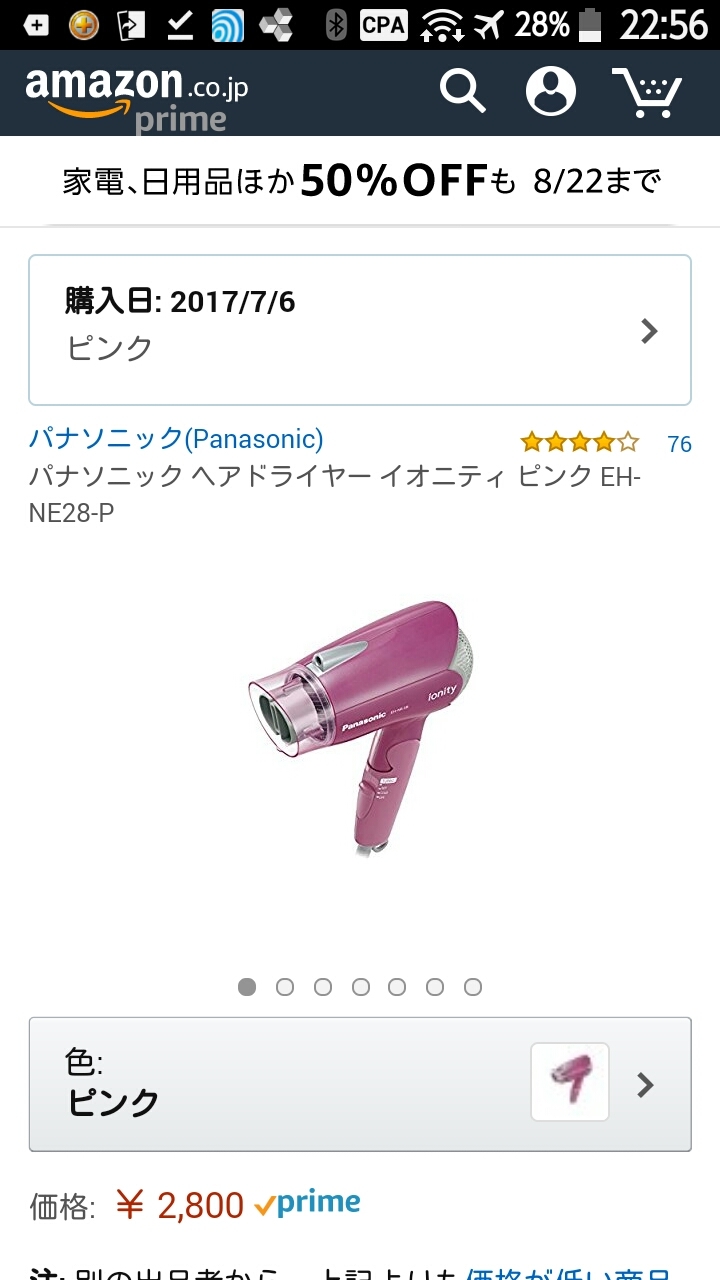Viewport: 720px width, 1280px height.
Task: Expand the purchase date 2017/7/6 chevron
Action: click(649, 331)
